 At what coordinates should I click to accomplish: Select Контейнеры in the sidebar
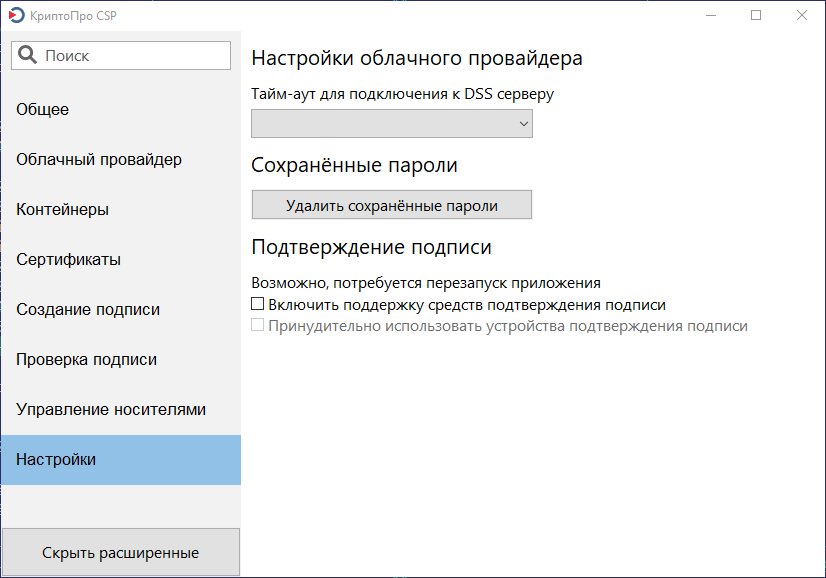(121, 209)
